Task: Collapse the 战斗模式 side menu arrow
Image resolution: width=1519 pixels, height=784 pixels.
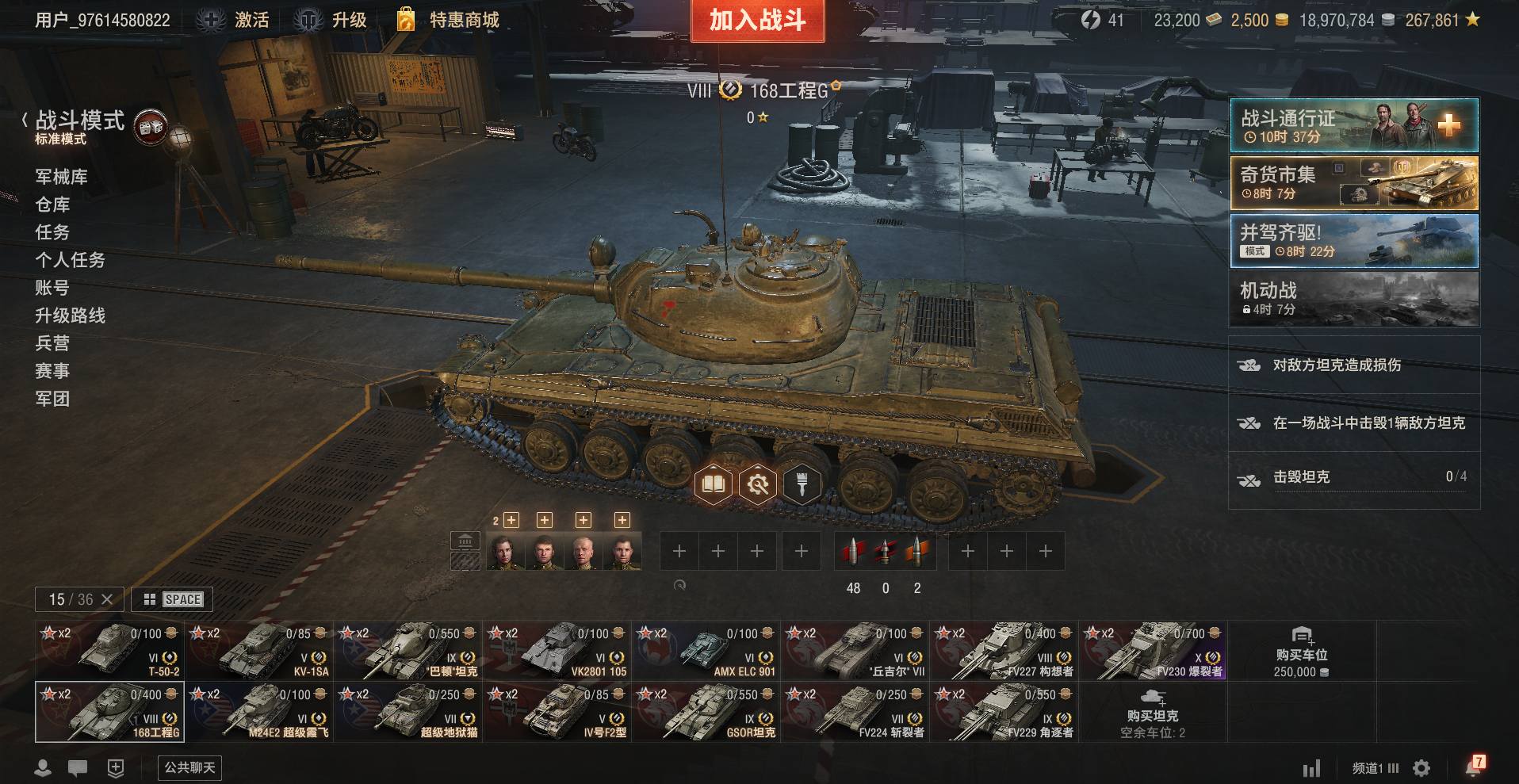Action: point(25,120)
